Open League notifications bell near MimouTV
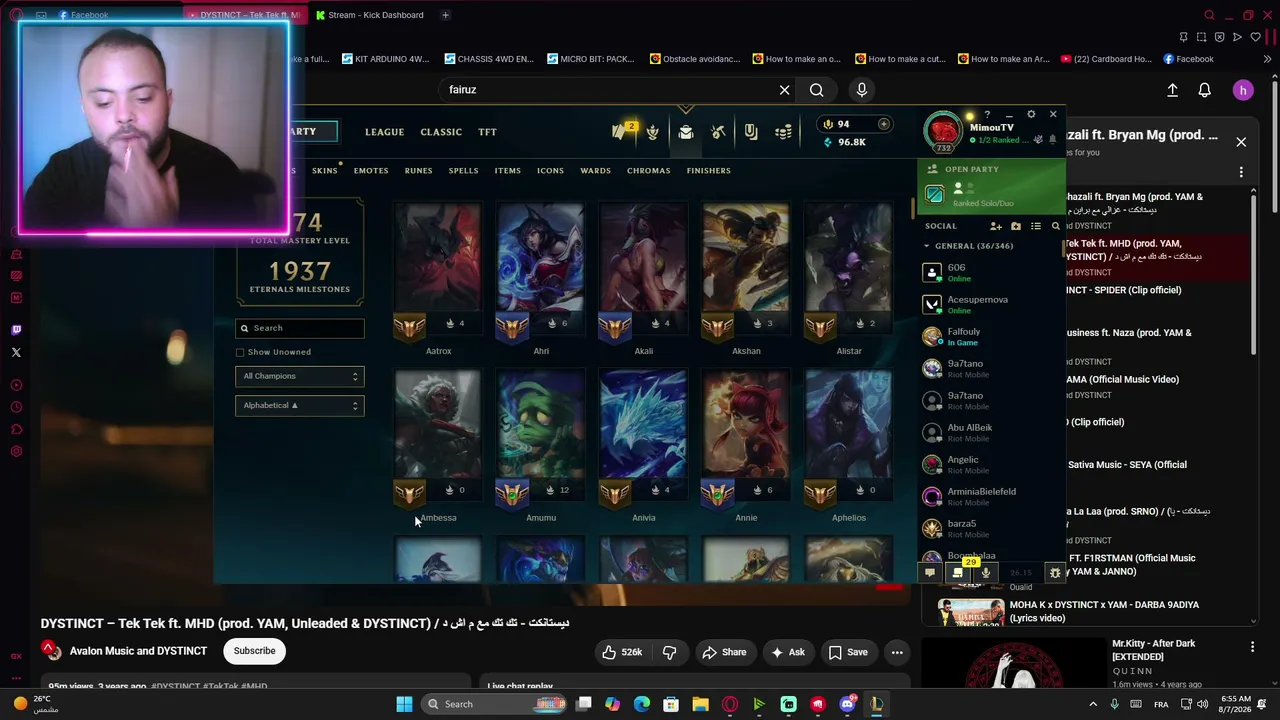Viewport: 1280px width, 720px height. click(1052, 139)
